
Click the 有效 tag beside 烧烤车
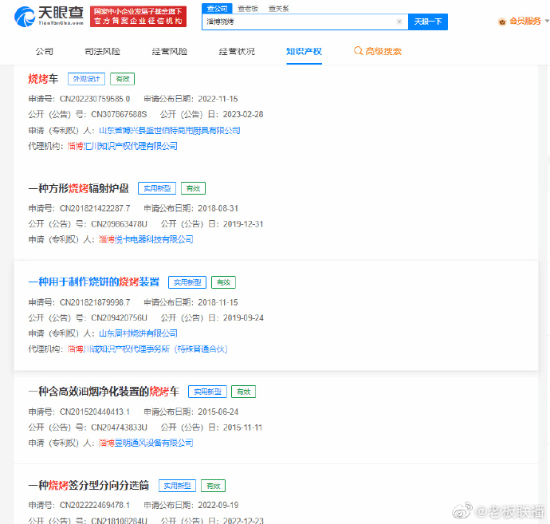[x=122, y=79]
